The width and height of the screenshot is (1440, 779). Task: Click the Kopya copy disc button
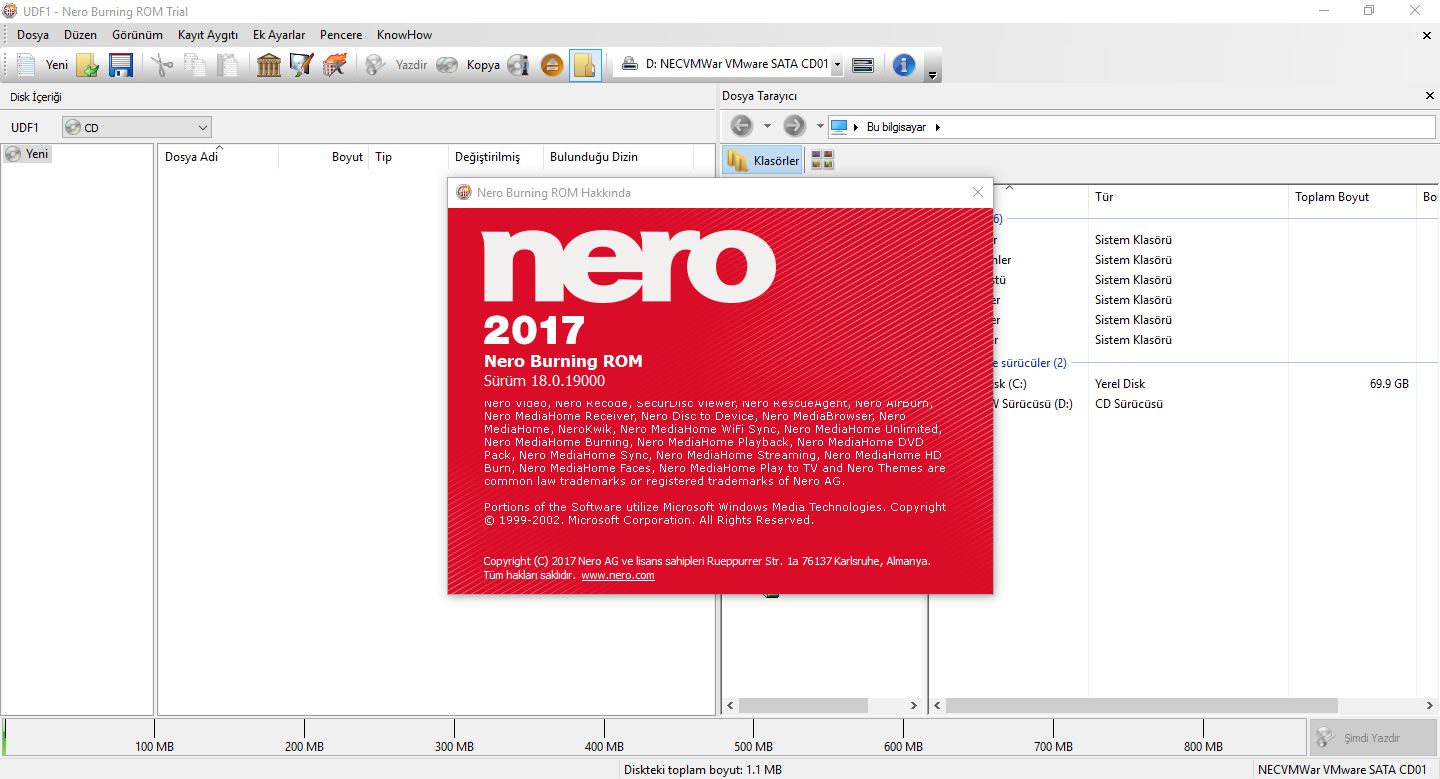point(468,65)
